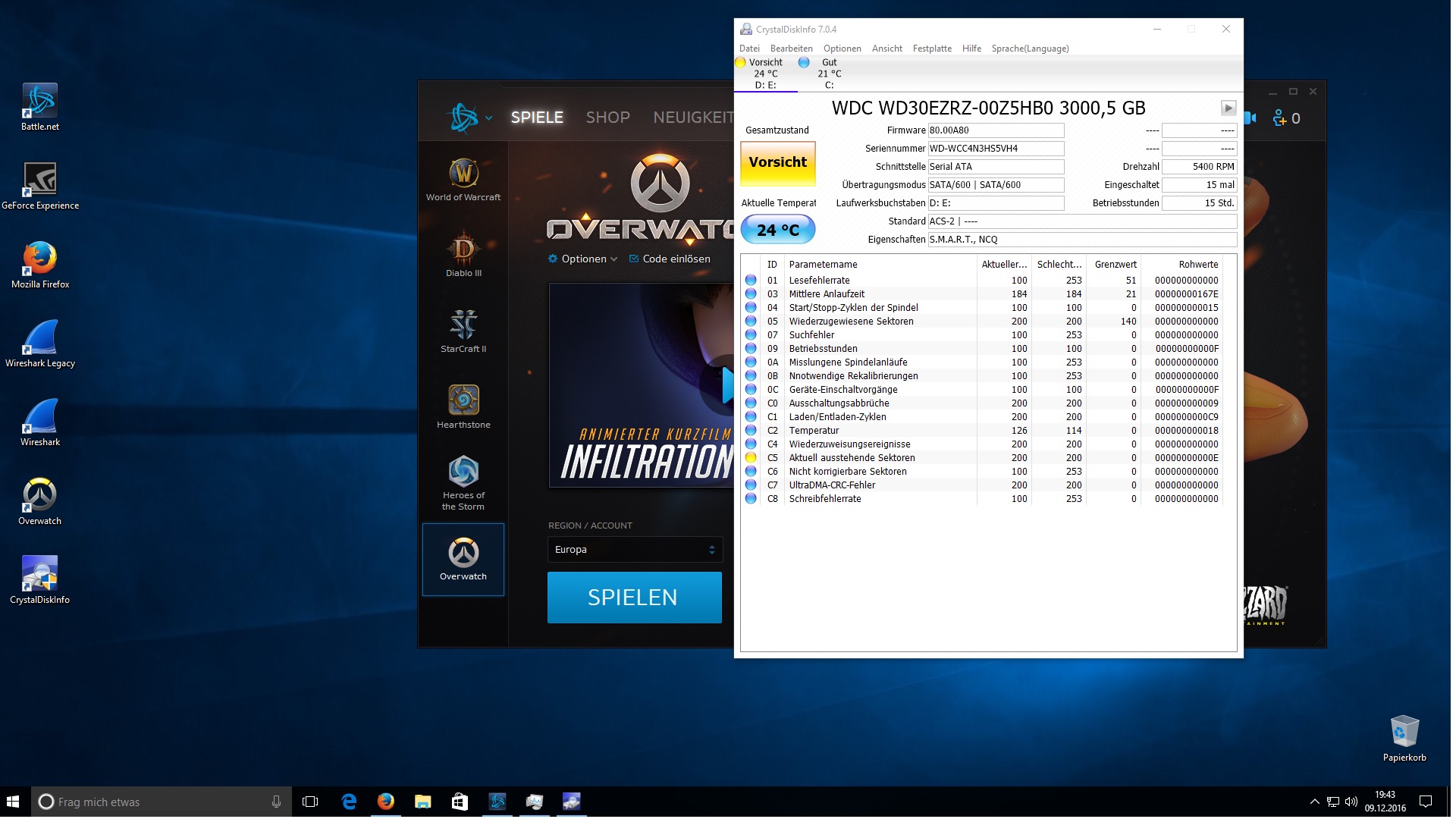
Task: Select Overwatch in the Battle.net sidebar
Action: click(x=463, y=560)
